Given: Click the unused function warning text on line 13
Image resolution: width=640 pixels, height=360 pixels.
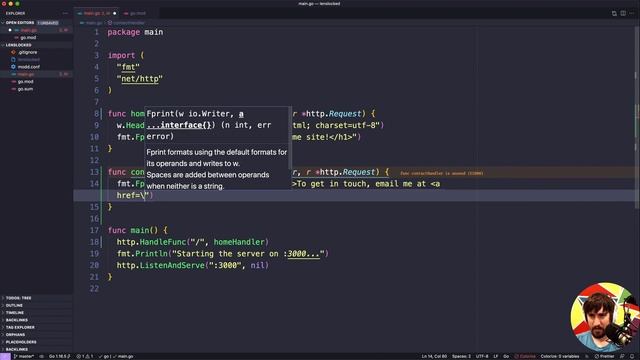Looking at the screenshot, I should (442, 173).
